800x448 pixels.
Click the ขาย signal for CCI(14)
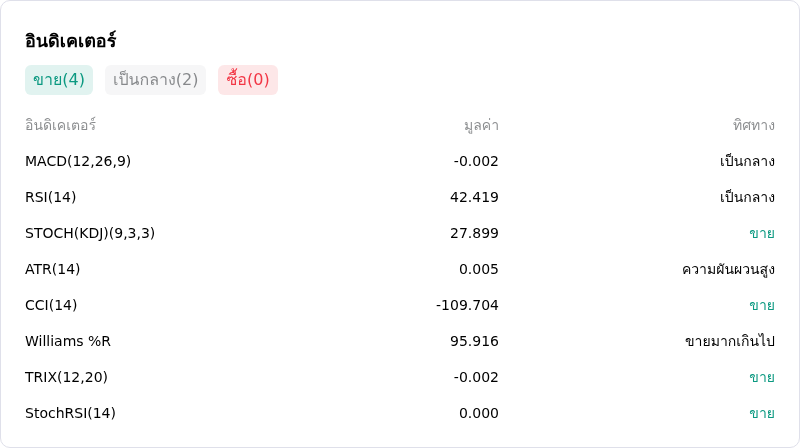(x=762, y=305)
